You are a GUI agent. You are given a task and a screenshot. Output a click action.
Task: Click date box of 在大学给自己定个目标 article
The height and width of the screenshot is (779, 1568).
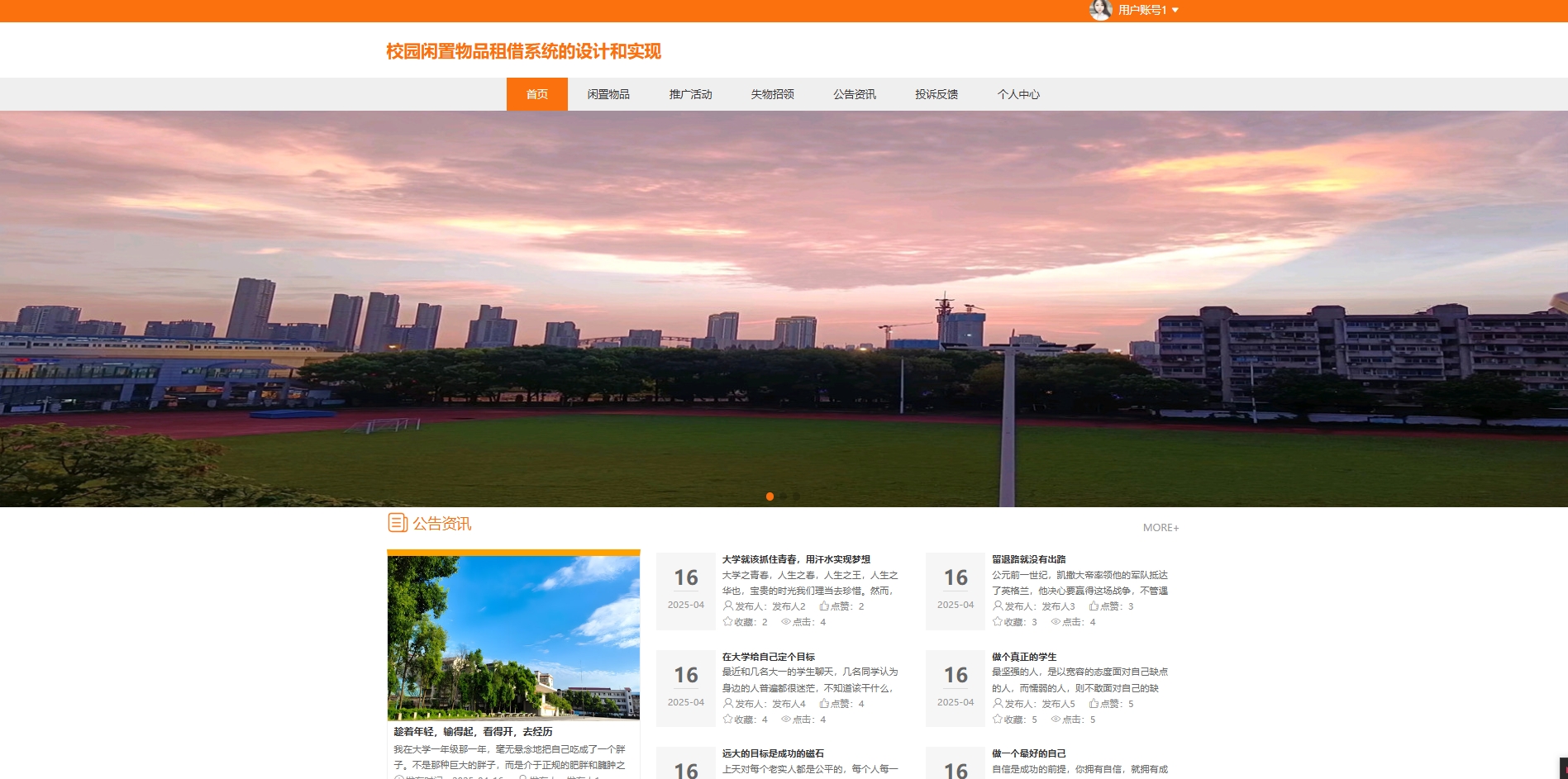pos(686,688)
